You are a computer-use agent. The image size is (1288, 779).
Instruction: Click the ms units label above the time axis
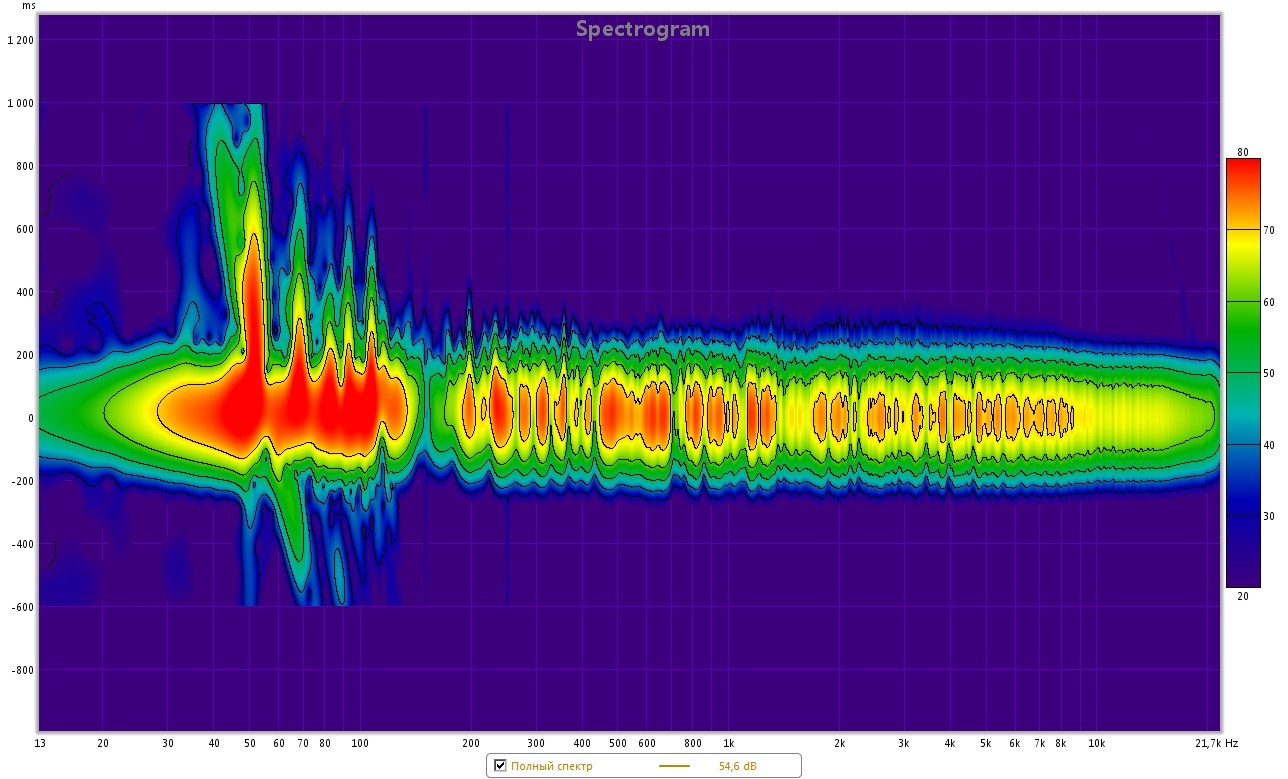(x=29, y=6)
